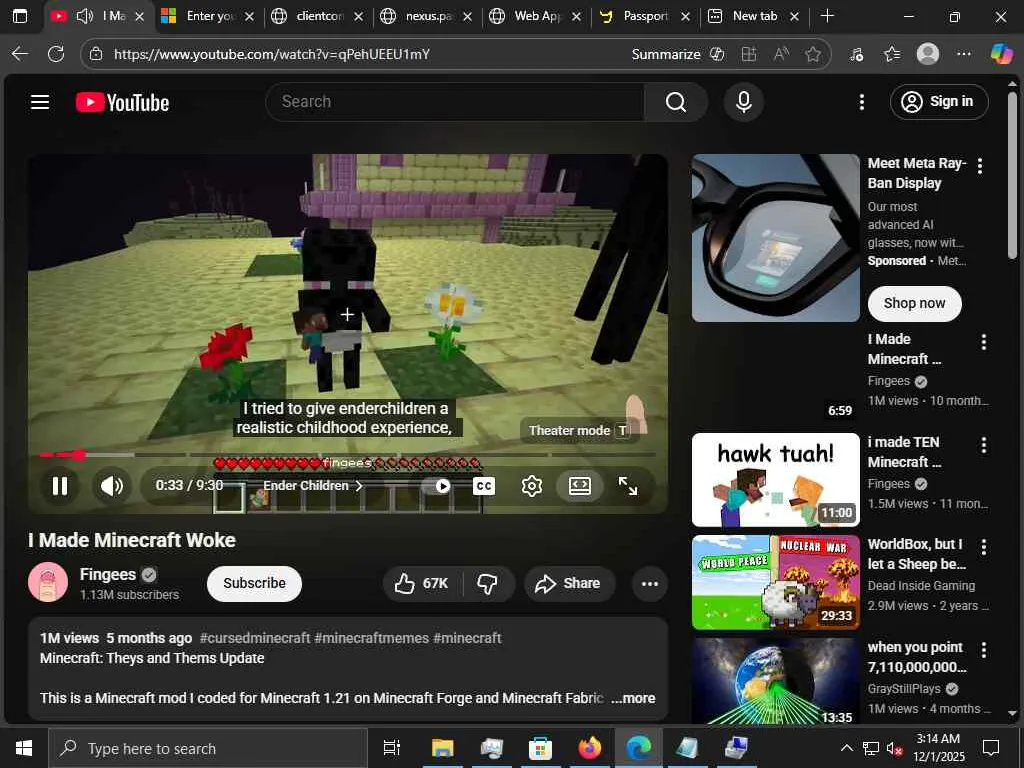Toggle closed captions CC button

pyautogui.click(x=484, y=486)
